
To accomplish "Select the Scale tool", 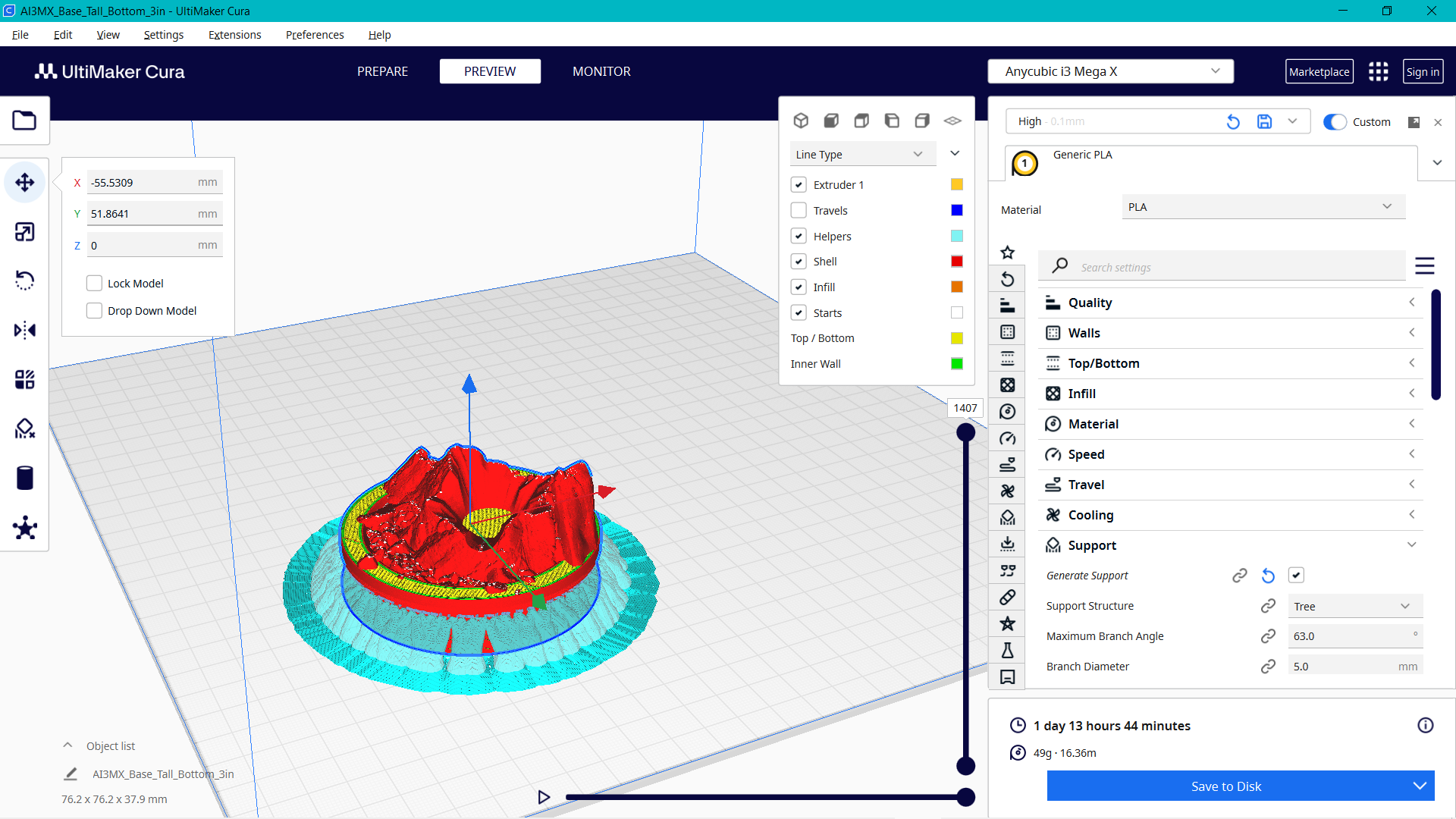I will pos(25,231).
